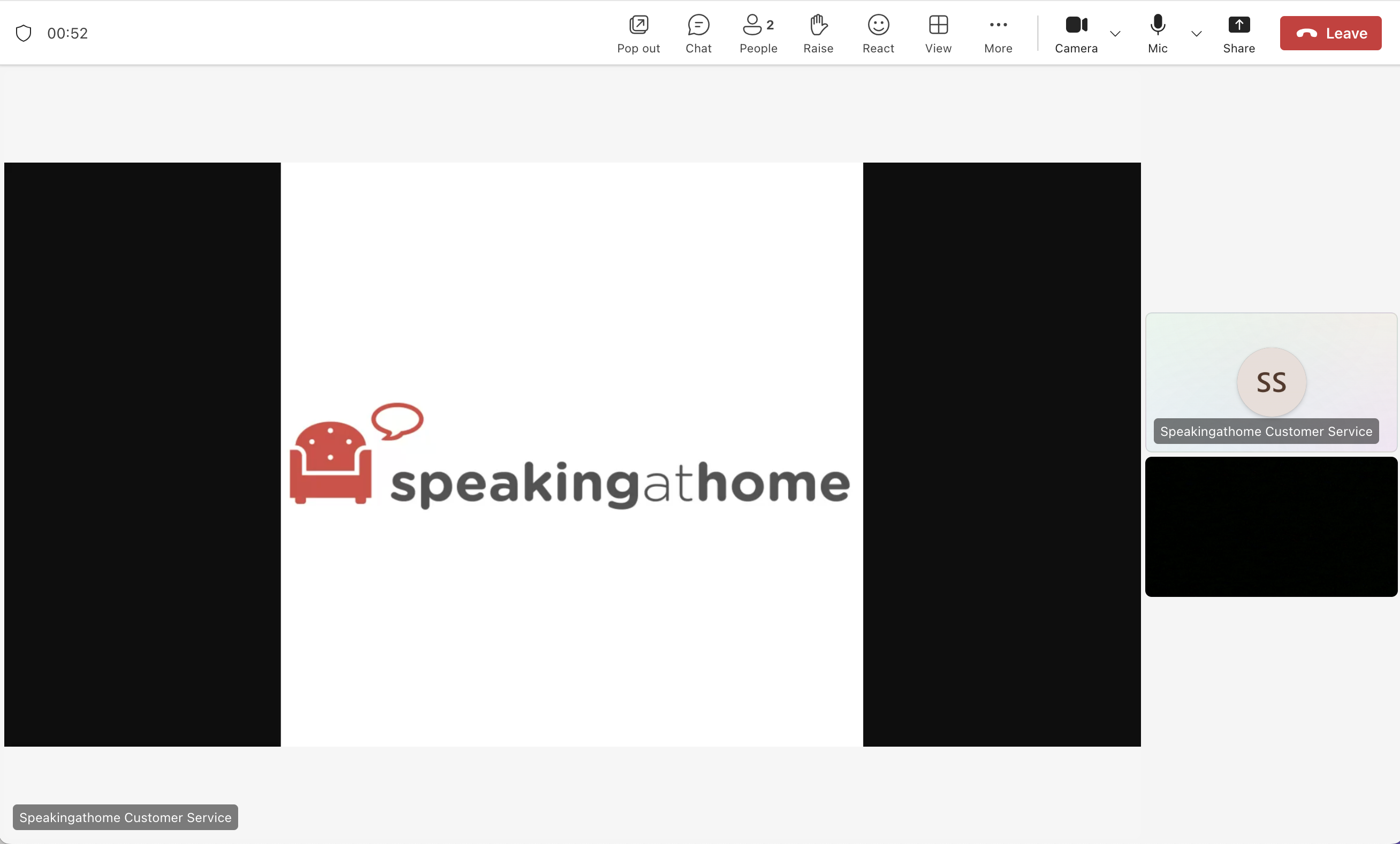Raise your hand in the meeting
Image resolution: width=1400 pixels, height=844 pixels.
pos(818,33)
